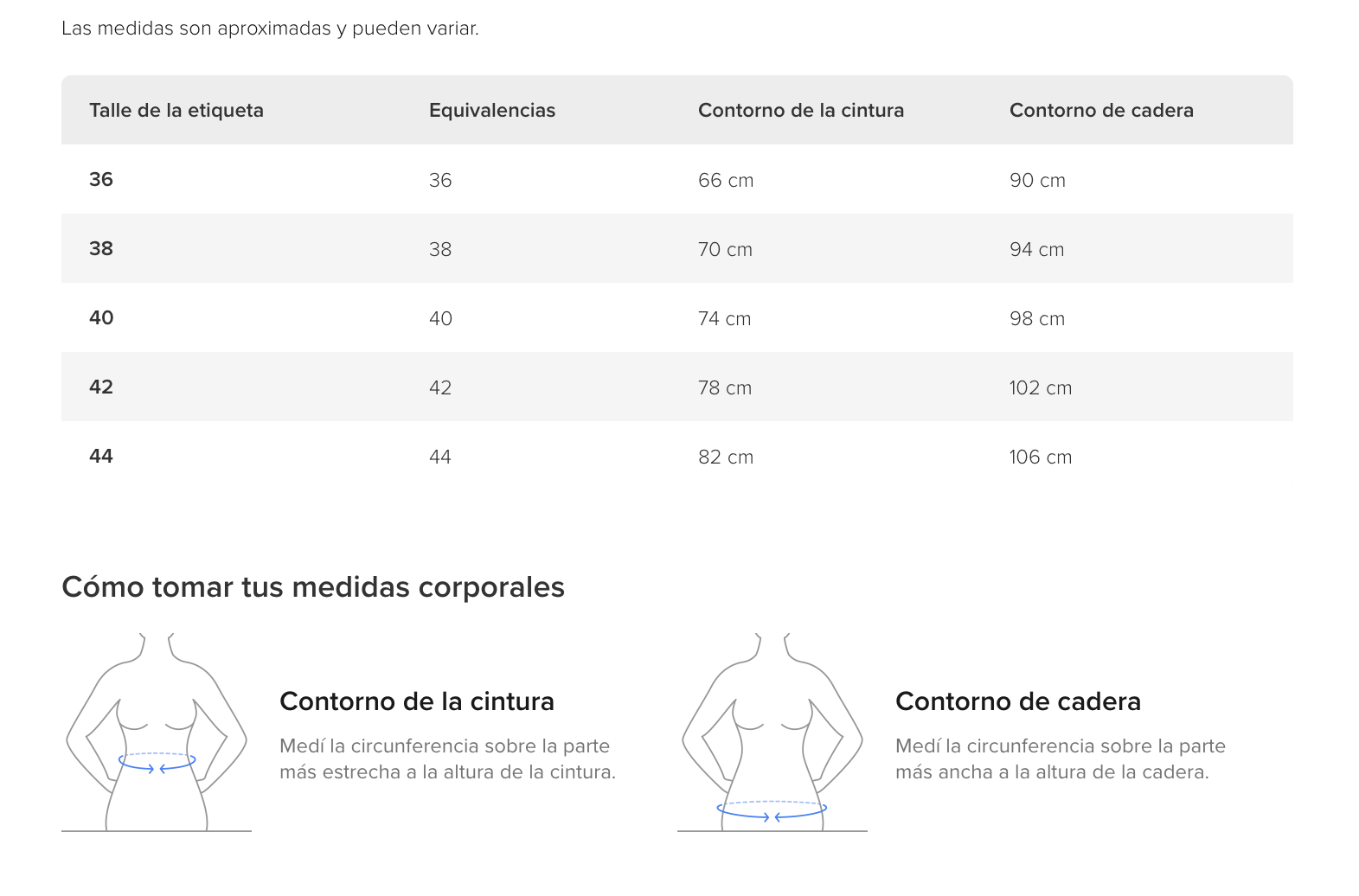
Task: Select the size 38 row label
Action: point(101,248)
